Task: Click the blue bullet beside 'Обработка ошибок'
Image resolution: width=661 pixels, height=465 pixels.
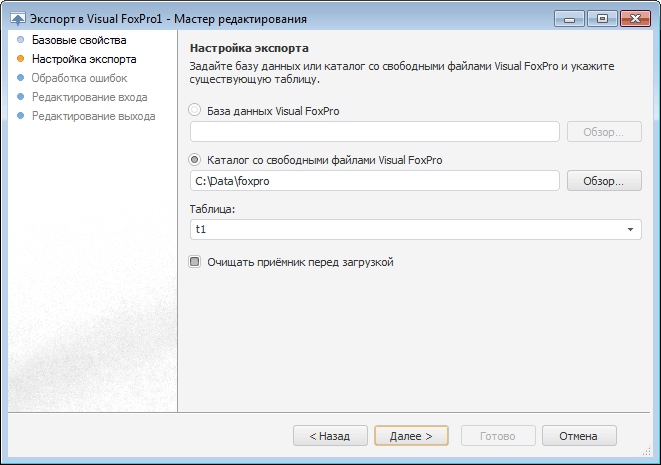Action: (x=20, y=78)
